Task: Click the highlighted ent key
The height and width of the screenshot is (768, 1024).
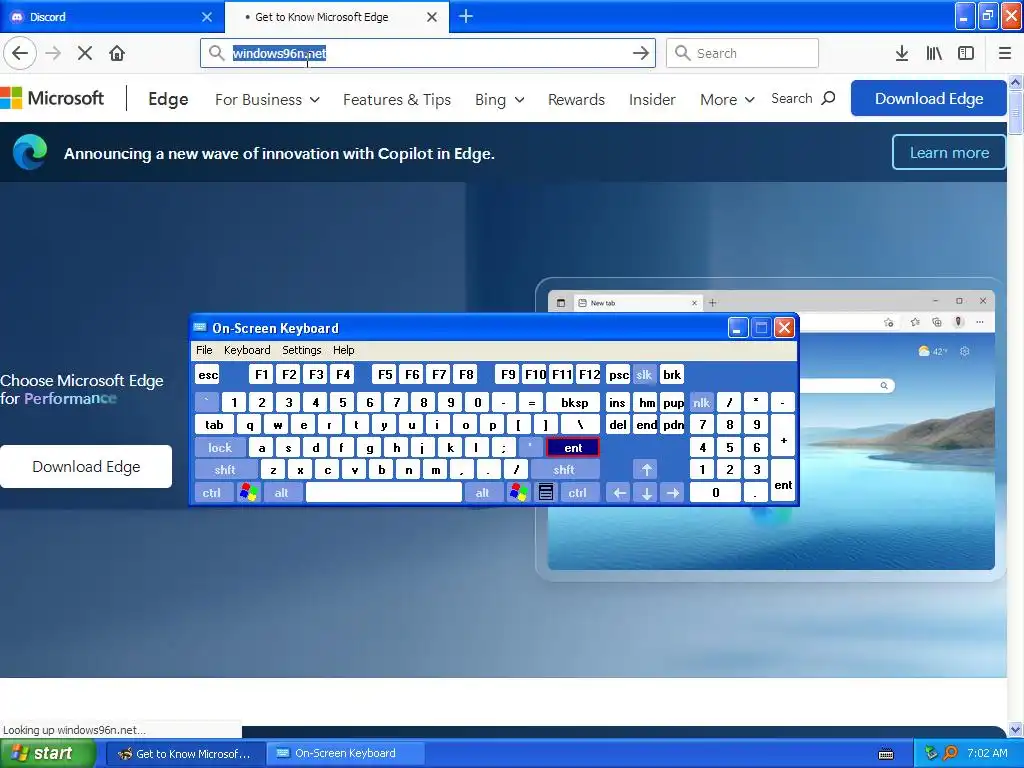Action: click(x=573, y=447)
